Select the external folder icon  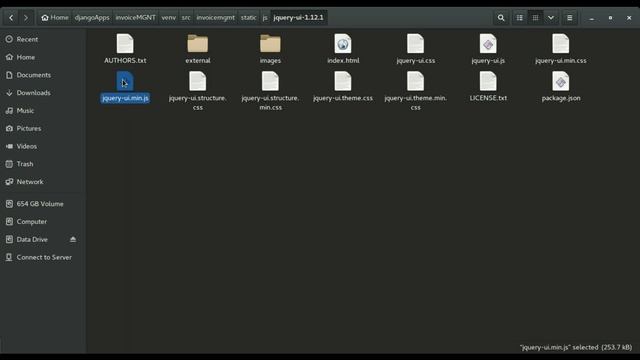pyautogui.click(x=198, y=44)
